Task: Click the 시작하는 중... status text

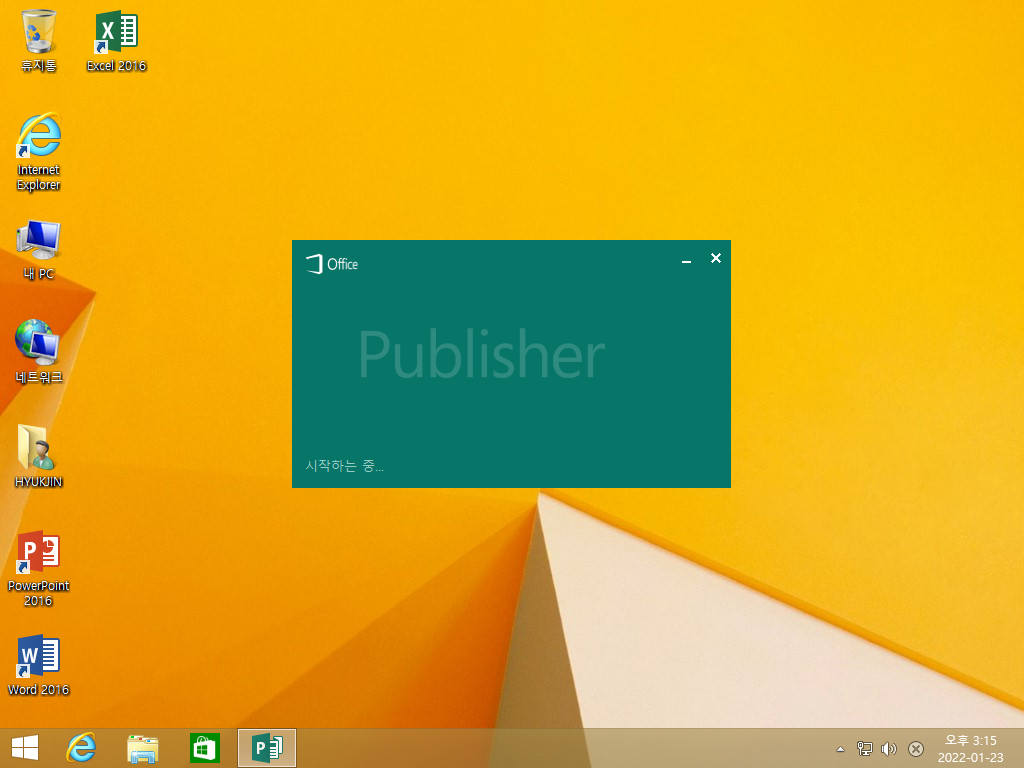Action: point(344,466)
